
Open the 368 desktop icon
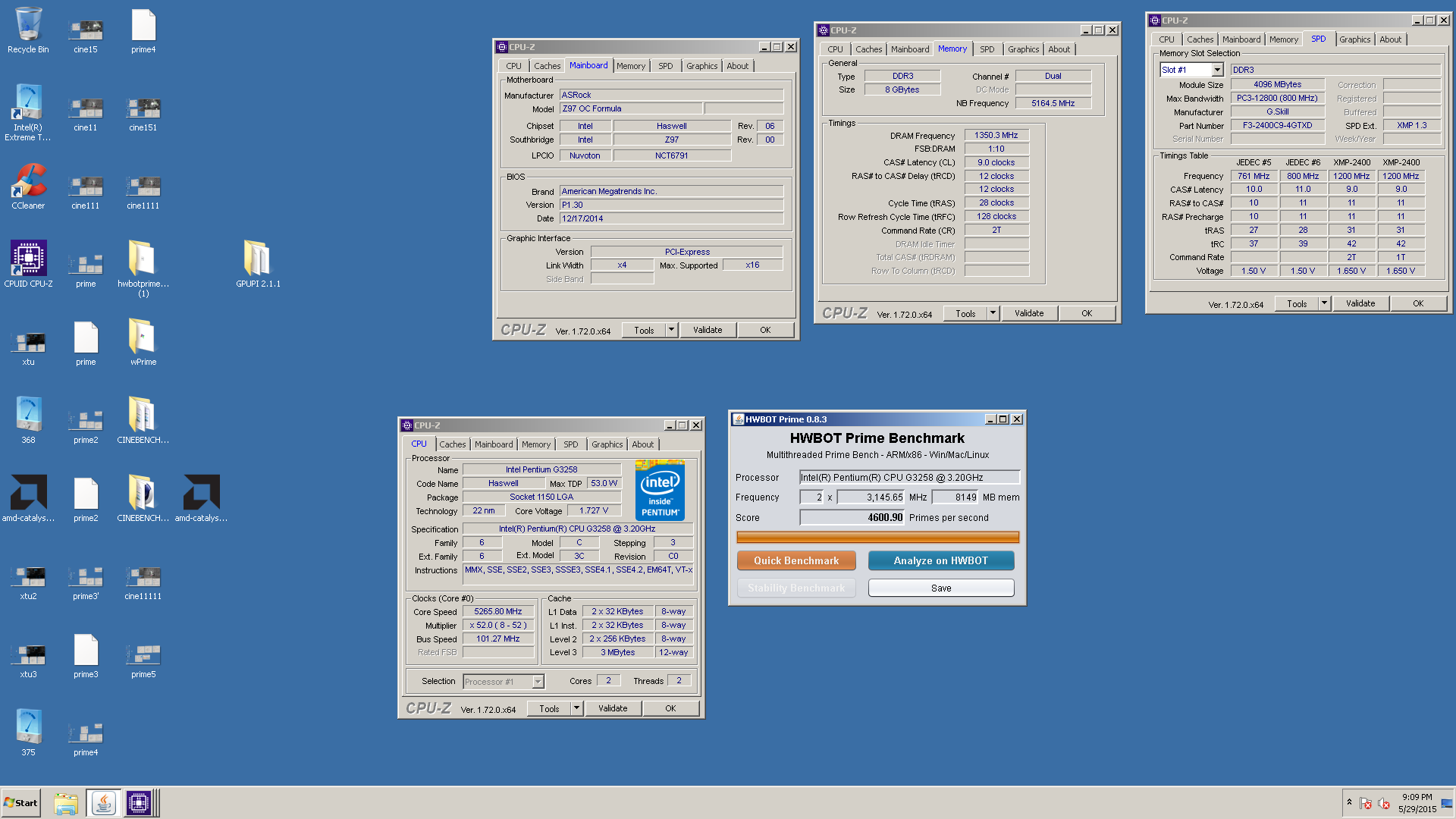(28, 419)
